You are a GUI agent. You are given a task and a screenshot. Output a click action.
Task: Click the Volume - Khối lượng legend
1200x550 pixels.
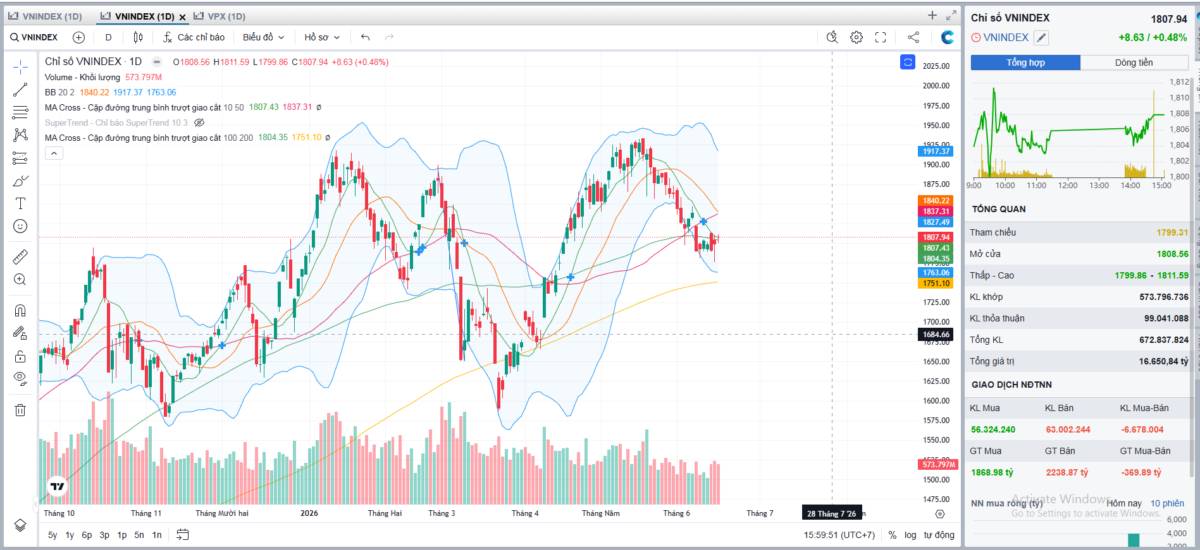pos(83,77)
